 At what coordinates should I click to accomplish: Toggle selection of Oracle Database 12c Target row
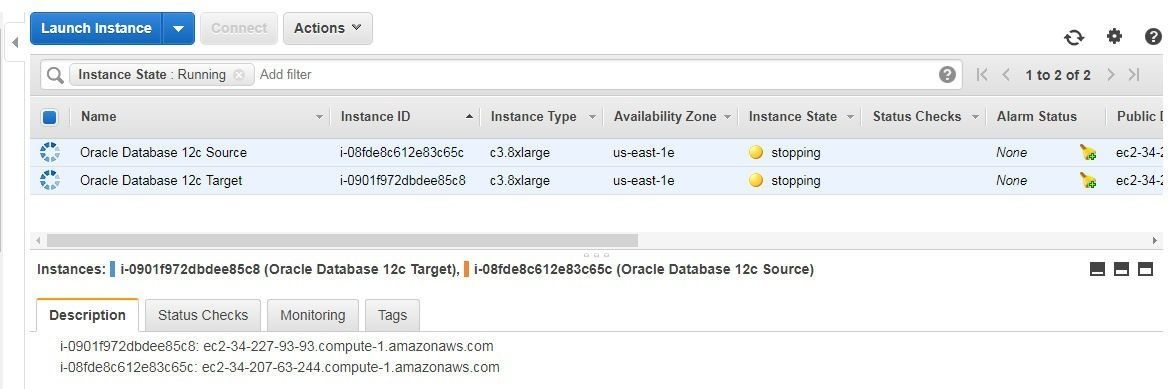click(x=49, y=180)
